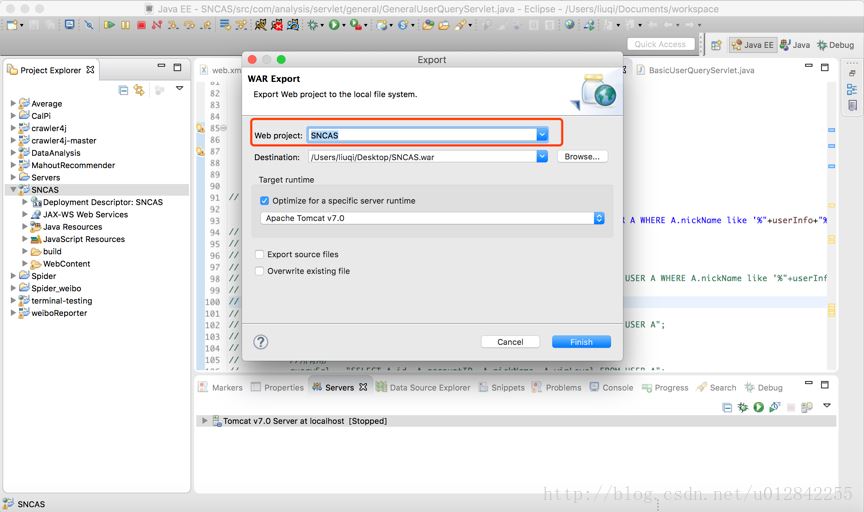Select the DataAnalysis project
Image resolution: width=864 pixels, height=512 pixels.
56,153
